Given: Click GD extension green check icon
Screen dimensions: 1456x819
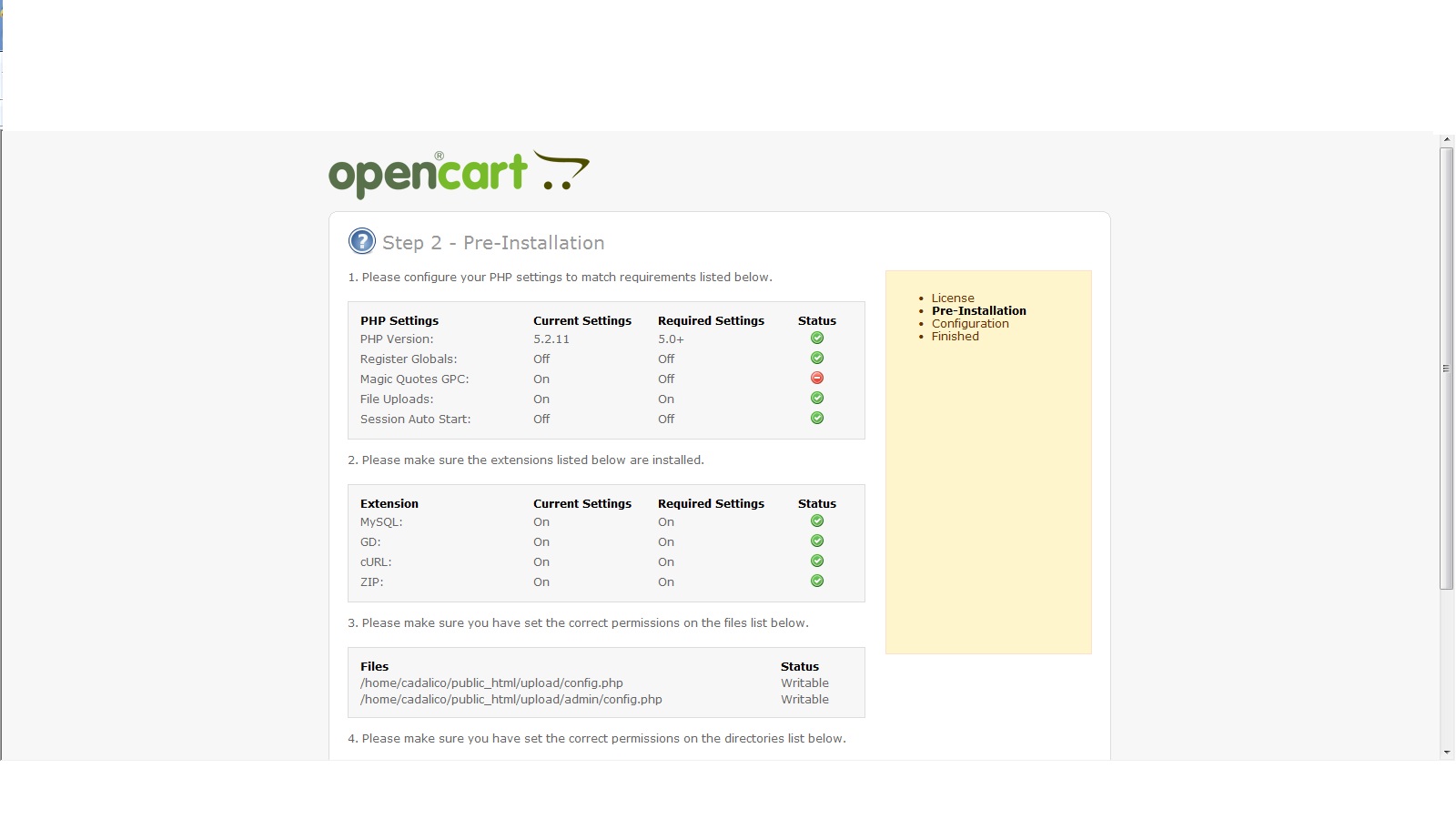Looking at the screenshot, I should coord(817,541).
